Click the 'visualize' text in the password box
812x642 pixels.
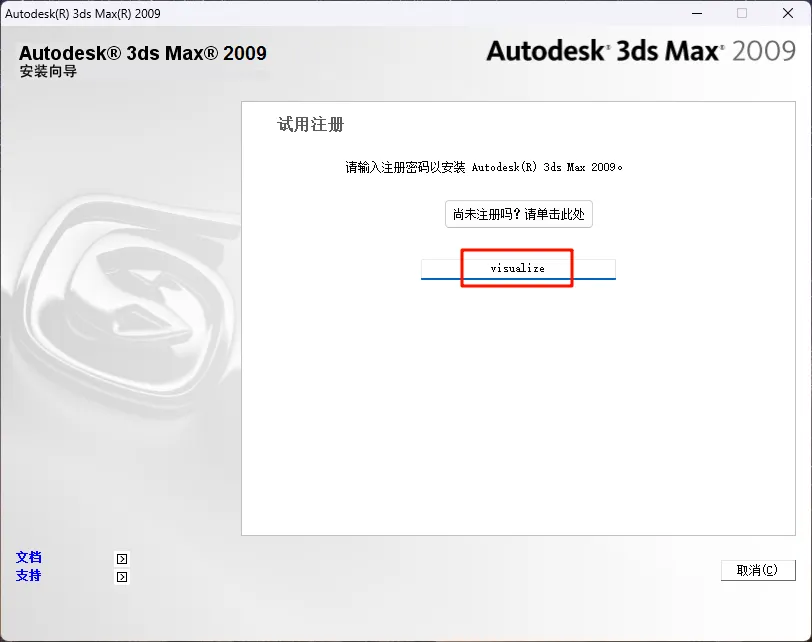pos(517,268)
